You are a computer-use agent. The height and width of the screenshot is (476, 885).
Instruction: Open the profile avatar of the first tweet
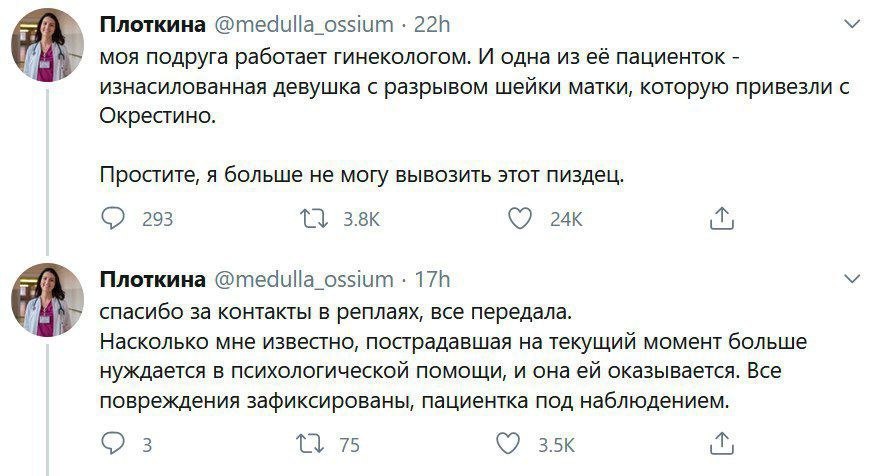pyautogui.click(x=46, y=45)
